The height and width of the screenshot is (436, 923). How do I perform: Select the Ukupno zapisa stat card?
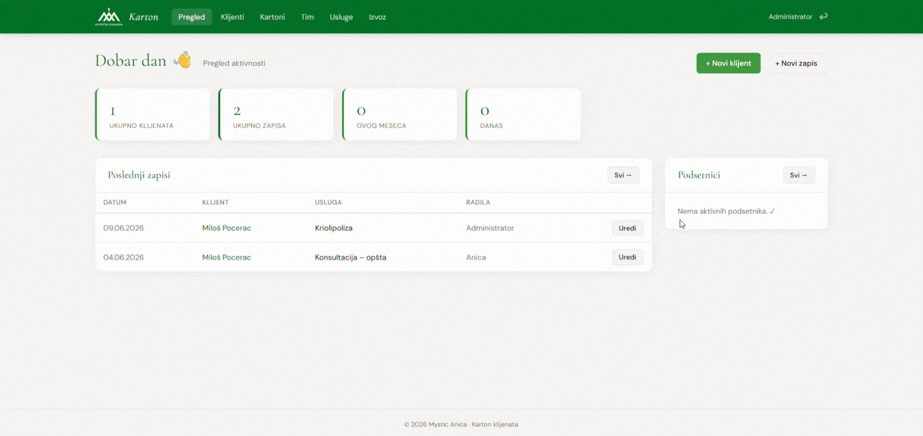(276, 115)
